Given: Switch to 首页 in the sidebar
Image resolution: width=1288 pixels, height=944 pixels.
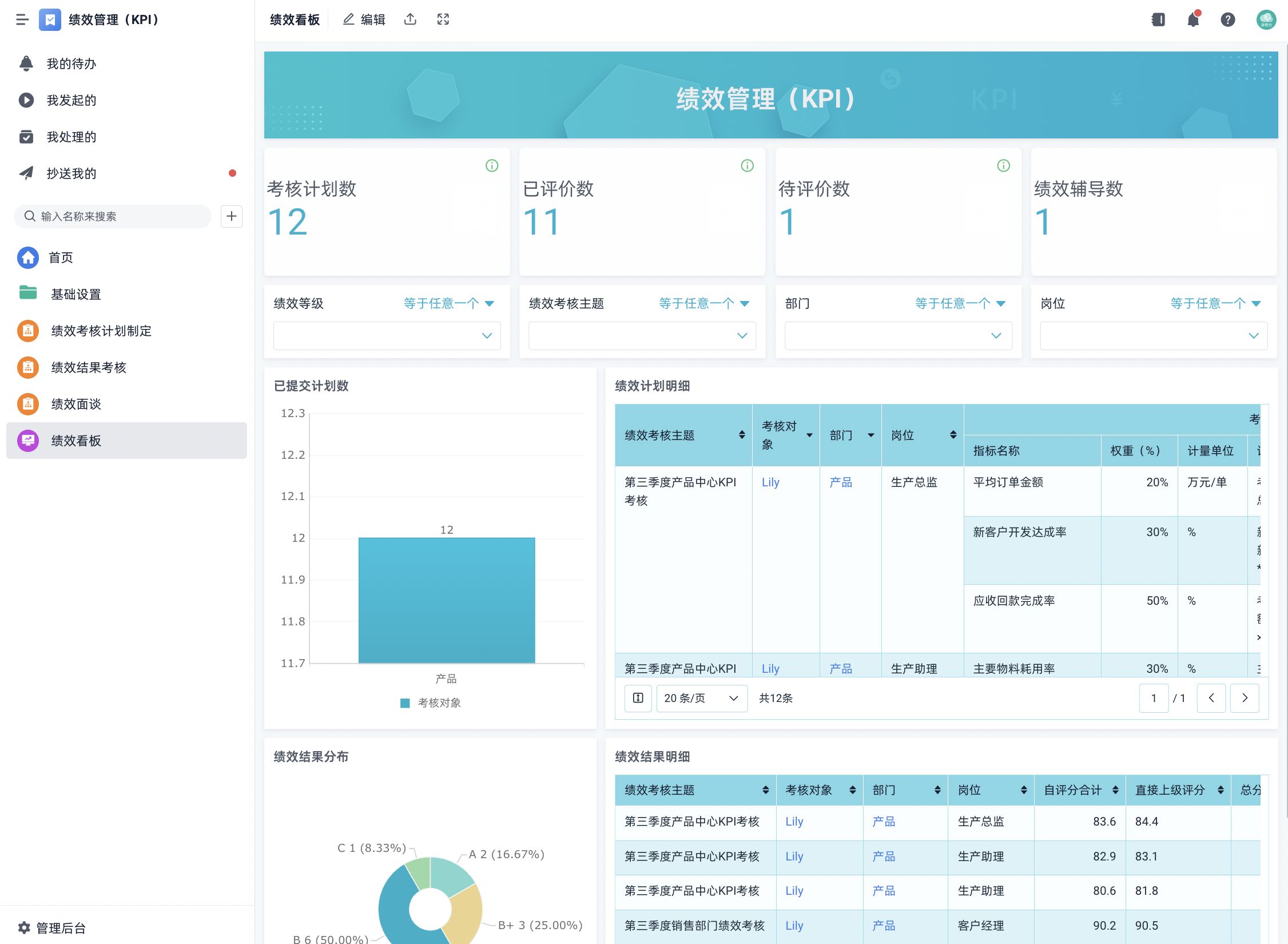Looking at the screenshot, I should pos(60,257).
